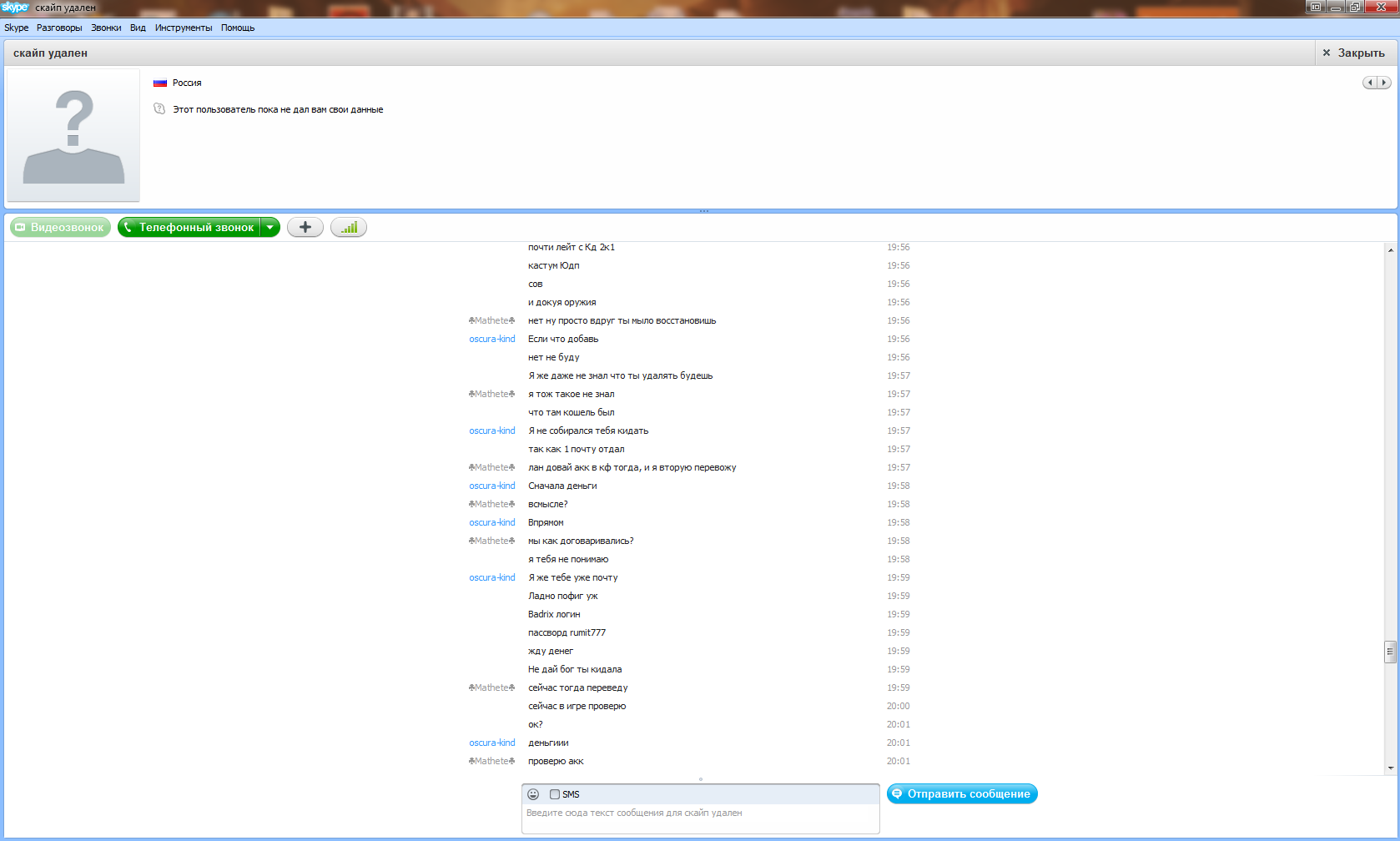Click oscura-kind beside "Я же тебе уже почту"
The height and width of the screenshot is (841, 1400).
point(492,577)
